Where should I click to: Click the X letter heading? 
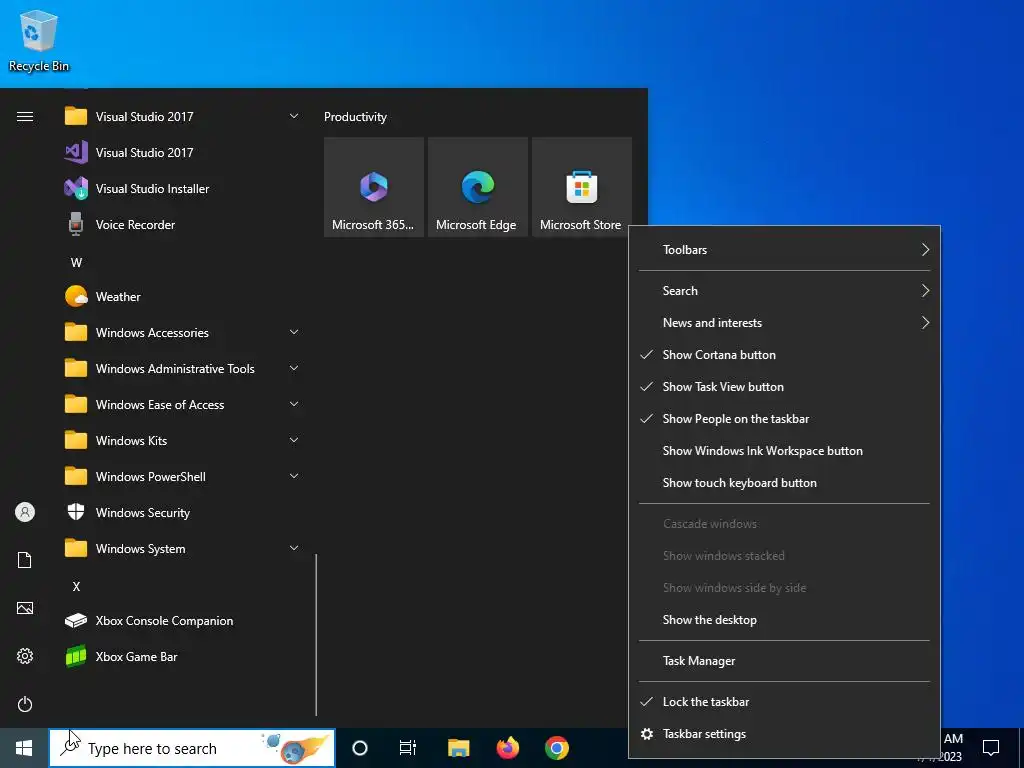76,586
